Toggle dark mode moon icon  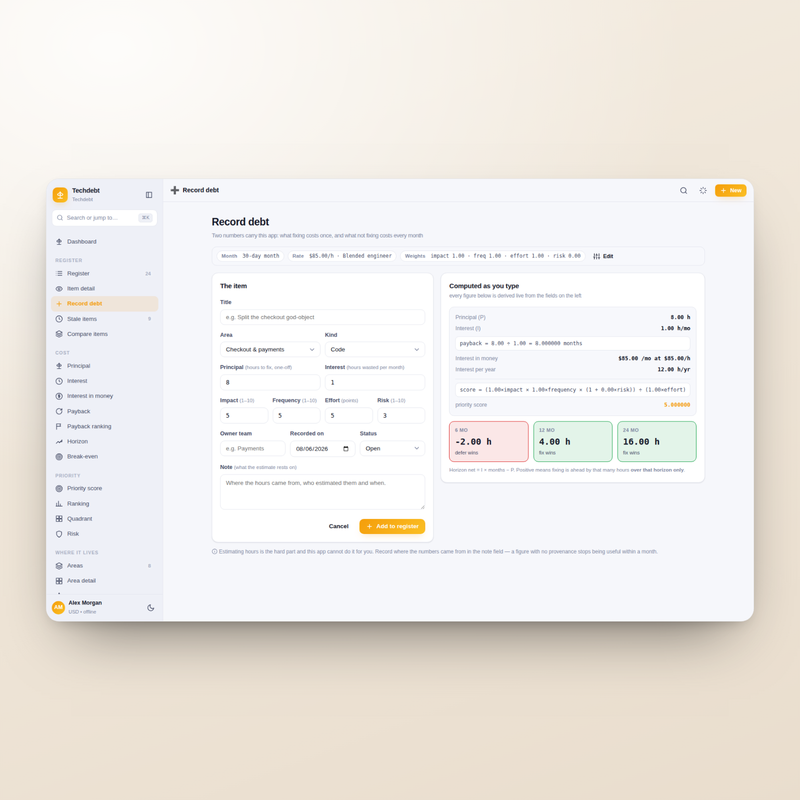[x=151, y=608]
